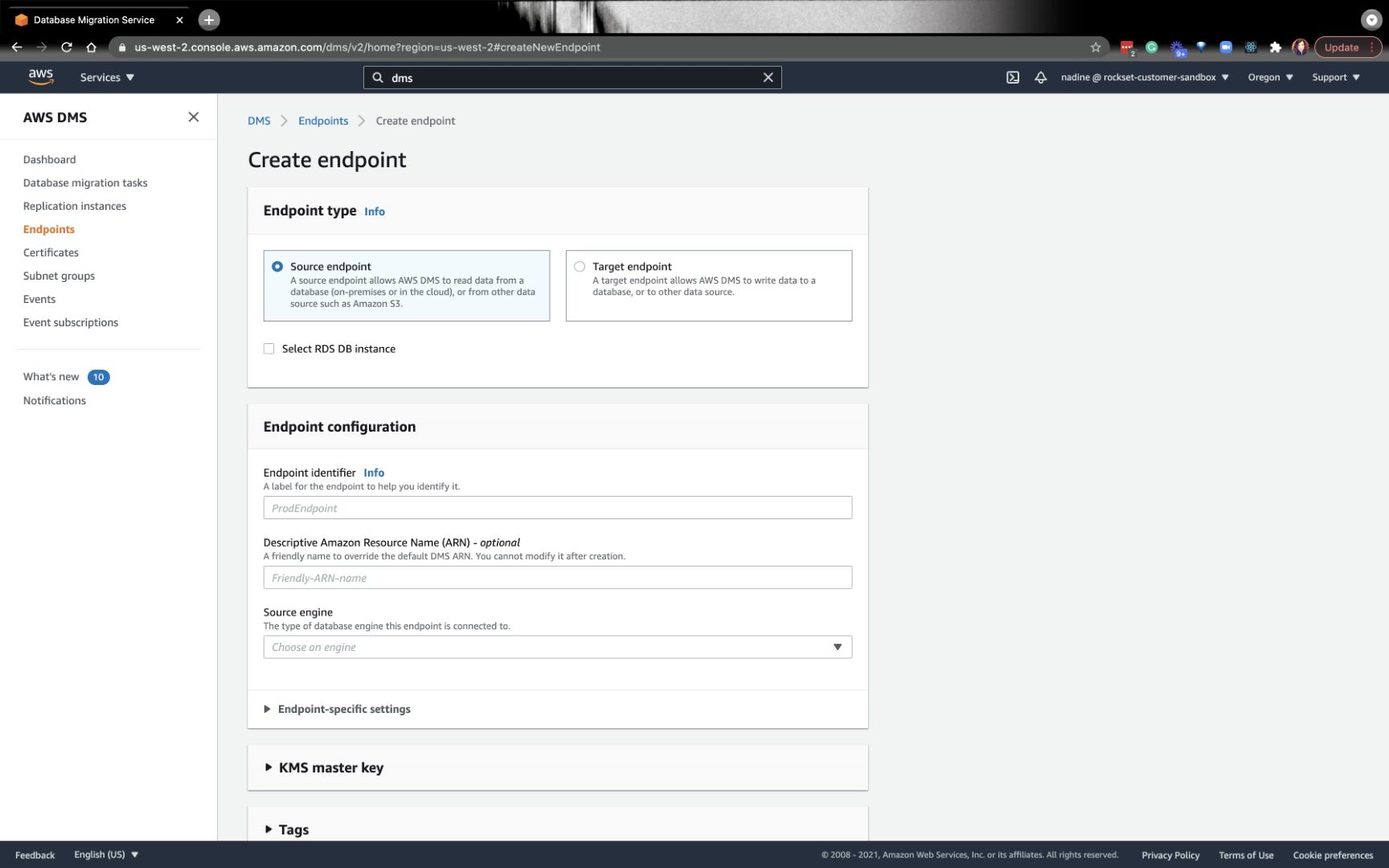Open the Zoom extension icon
This screenshot has height=868, width=1389.
coord(1226,47)
